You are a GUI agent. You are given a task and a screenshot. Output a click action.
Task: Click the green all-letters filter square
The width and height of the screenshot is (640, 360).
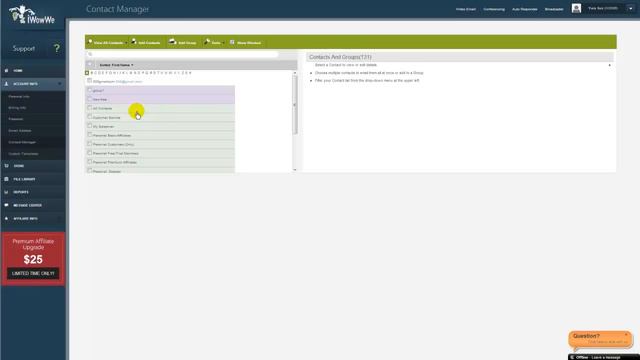[x=87, y=73]
